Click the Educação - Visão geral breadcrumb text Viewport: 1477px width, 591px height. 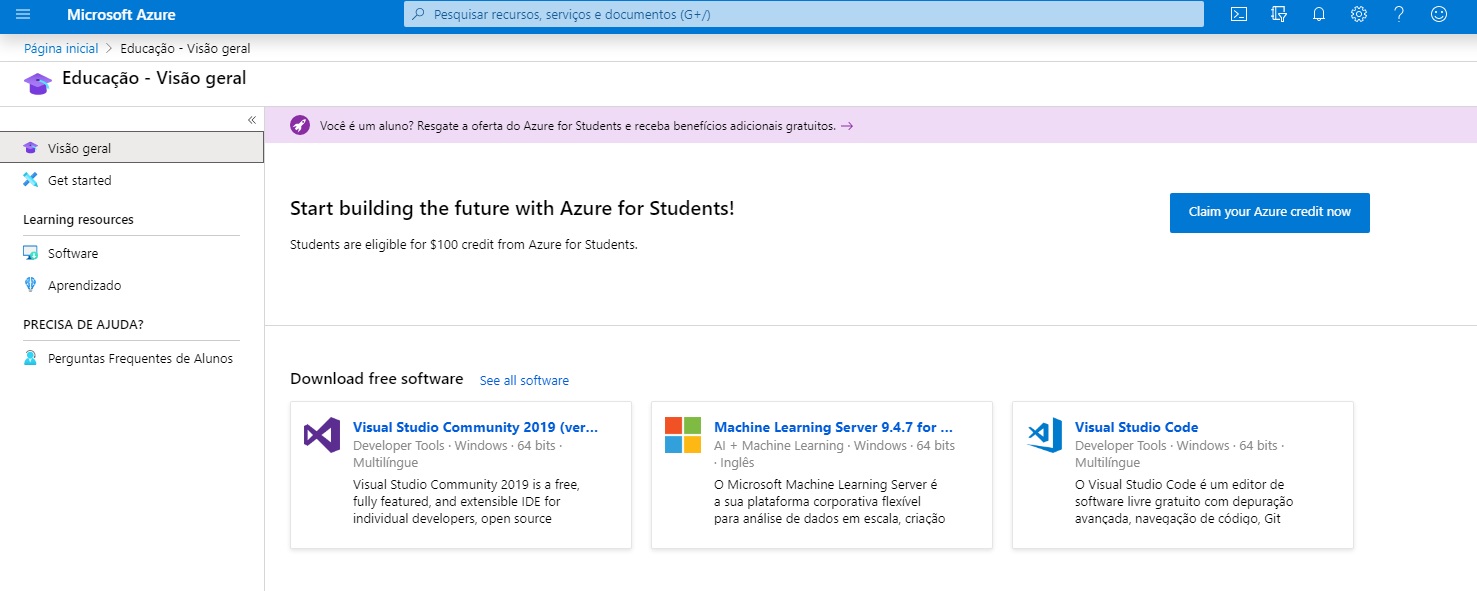(x=185, y=48)
